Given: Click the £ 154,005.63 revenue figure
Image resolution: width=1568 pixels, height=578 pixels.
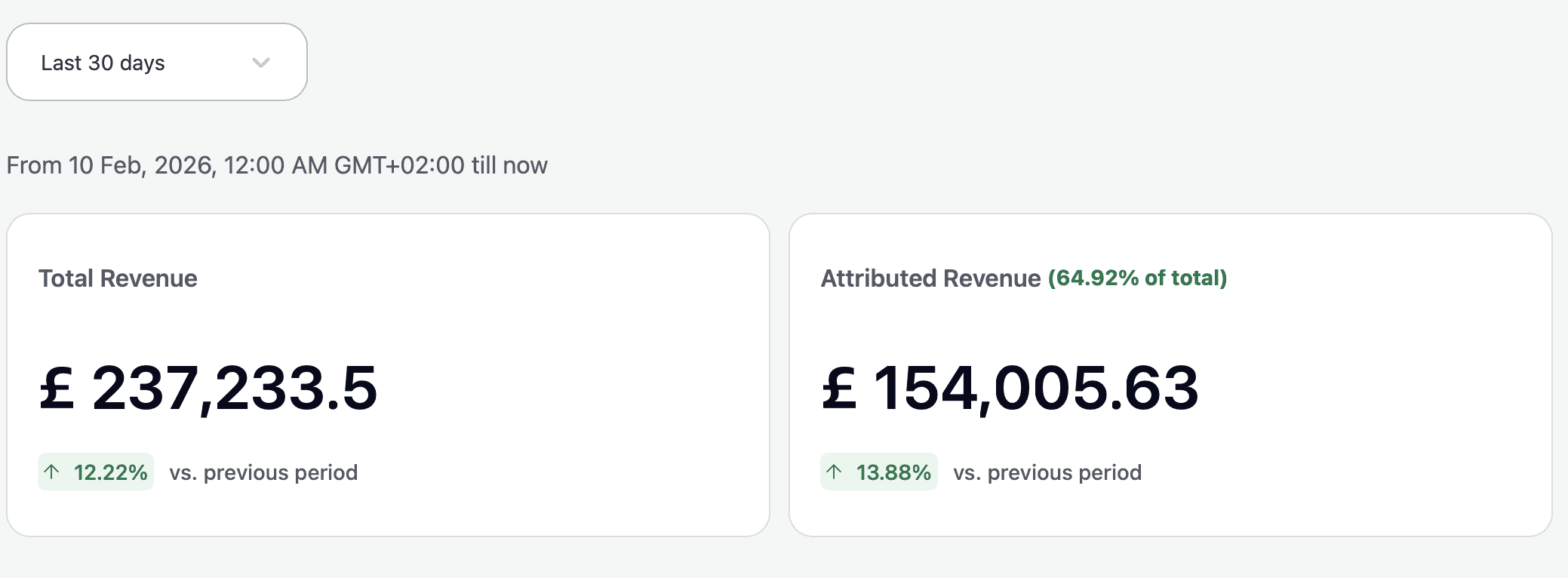Looking at the screenshot, I should 1035,389.
